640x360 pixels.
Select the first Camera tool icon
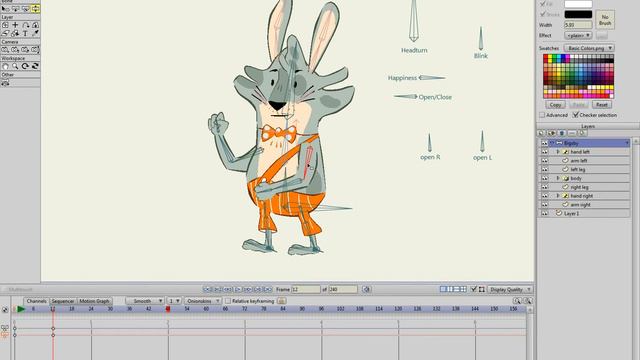pyautogui.click(x=5, y=50)
